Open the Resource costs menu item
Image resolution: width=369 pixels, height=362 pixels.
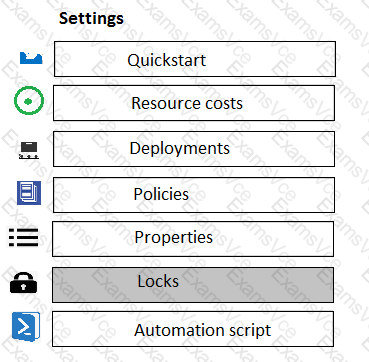click(194, 103)
